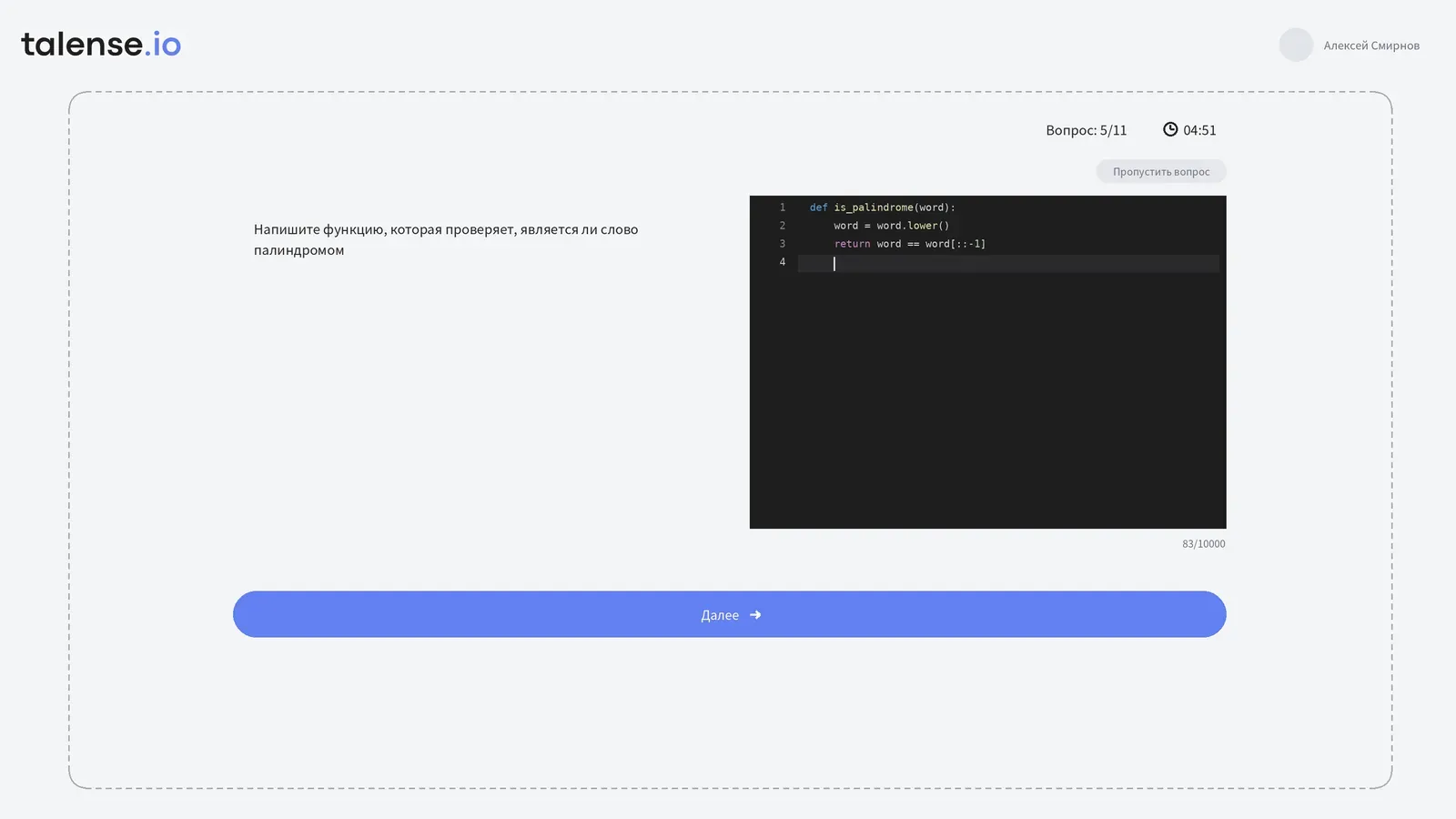Skip question with Пропустить вопрос button
The image size is (1456, 819).
1161,171
